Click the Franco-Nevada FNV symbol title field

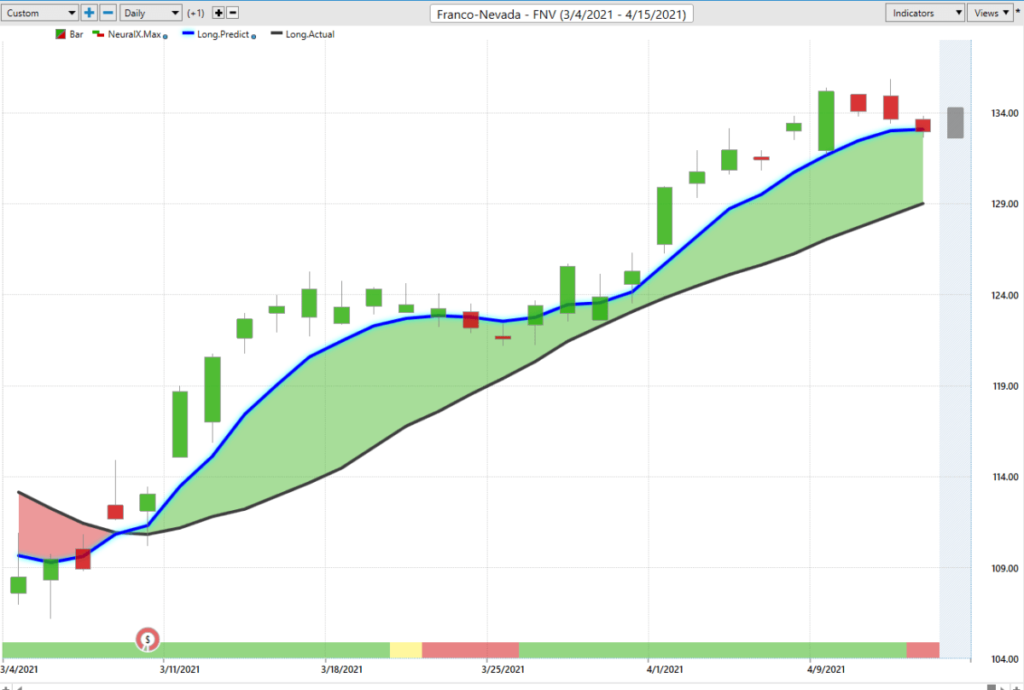[x=562, y=14]
